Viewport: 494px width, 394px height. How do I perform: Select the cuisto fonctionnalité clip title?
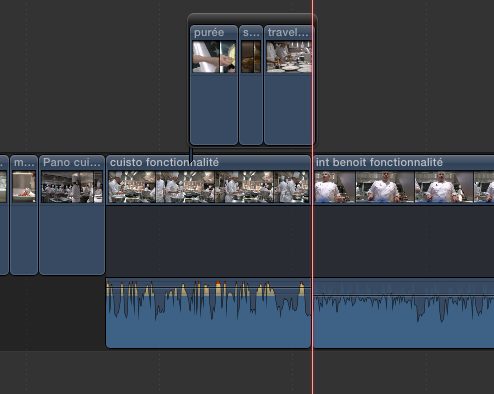tap(164, 162)
